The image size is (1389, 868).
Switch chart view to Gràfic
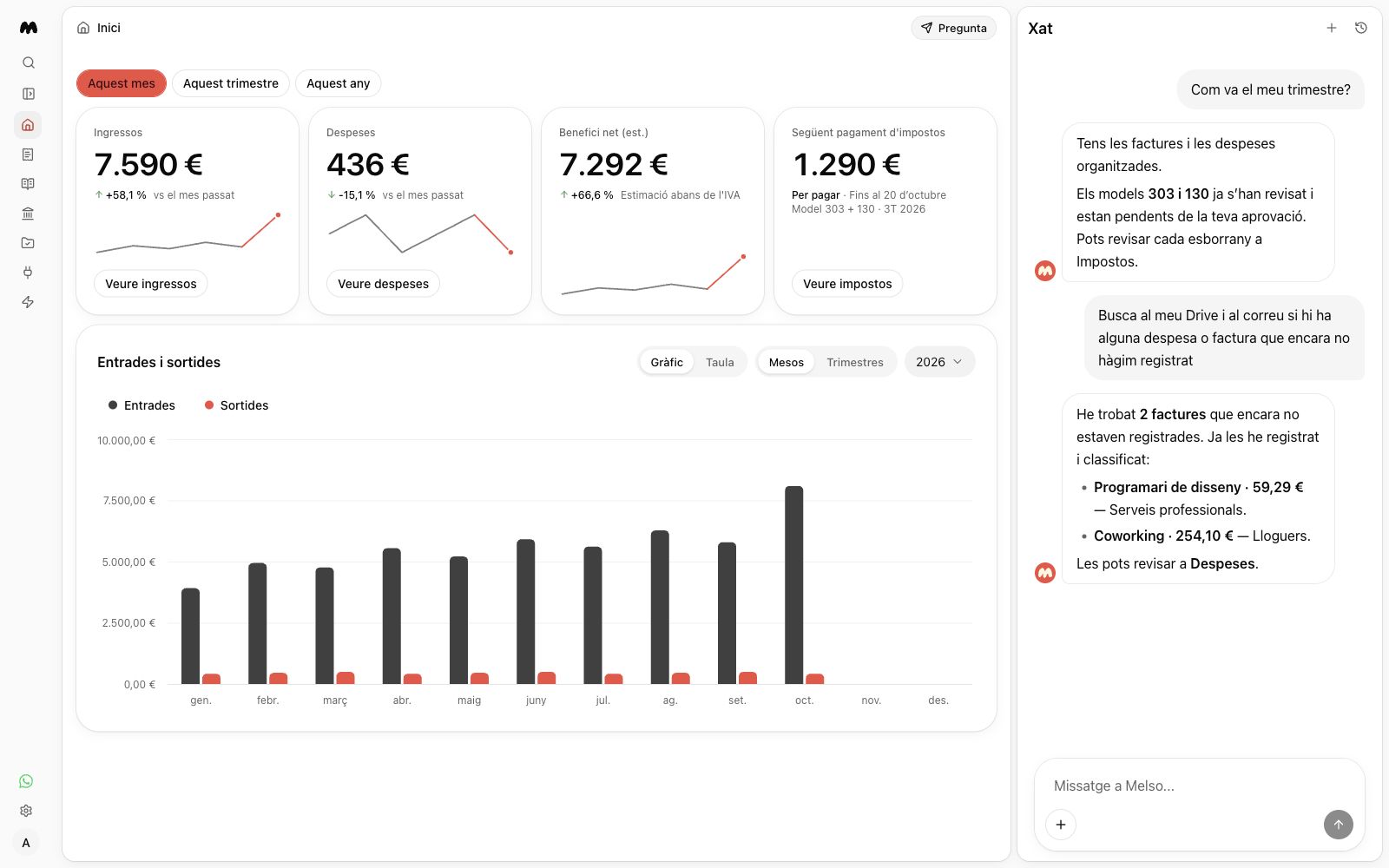pos(667,362)
